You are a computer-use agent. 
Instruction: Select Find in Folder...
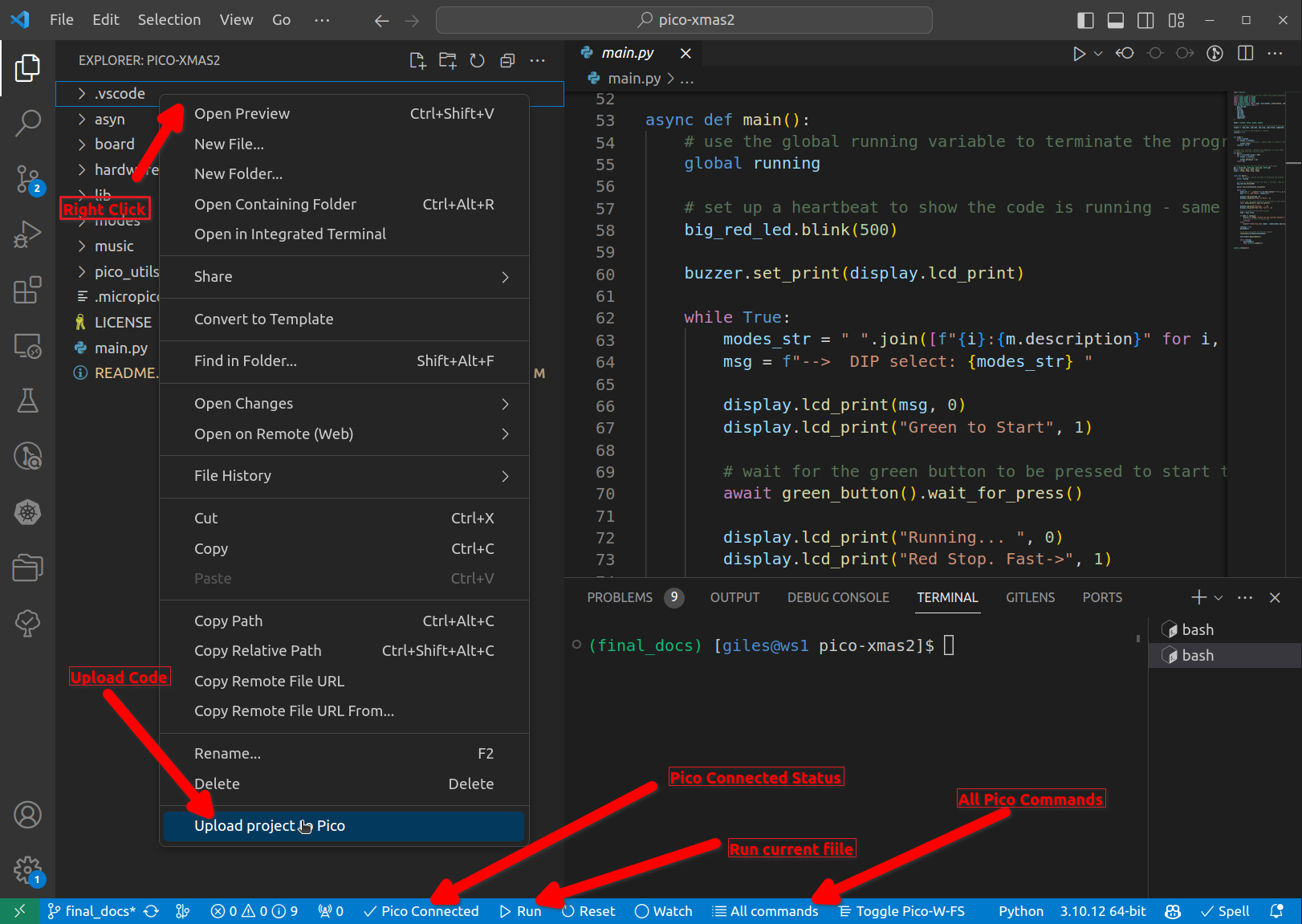344,361
